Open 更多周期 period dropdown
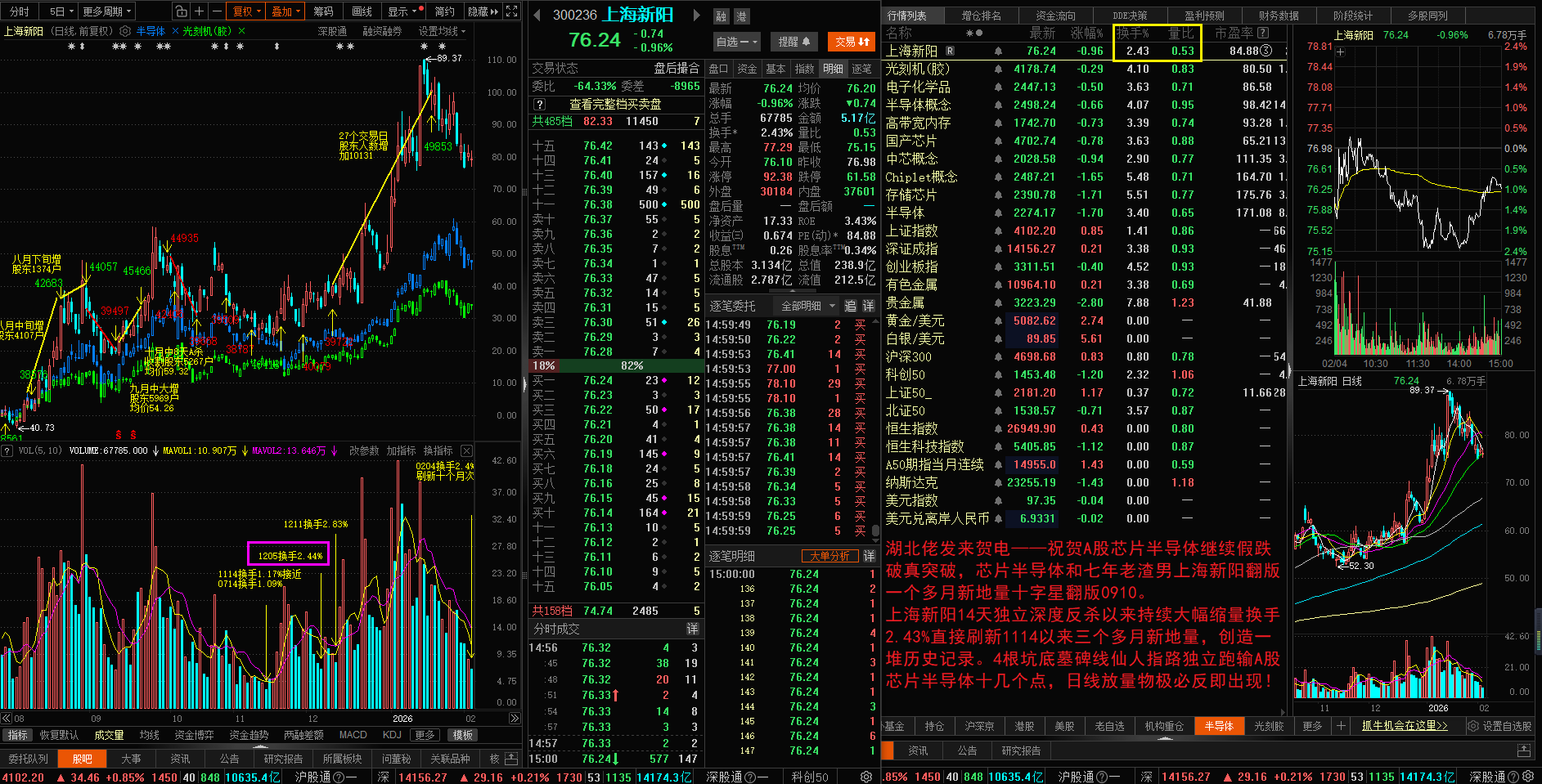This screenshot has height=784, width=1542. coord(107,11)
